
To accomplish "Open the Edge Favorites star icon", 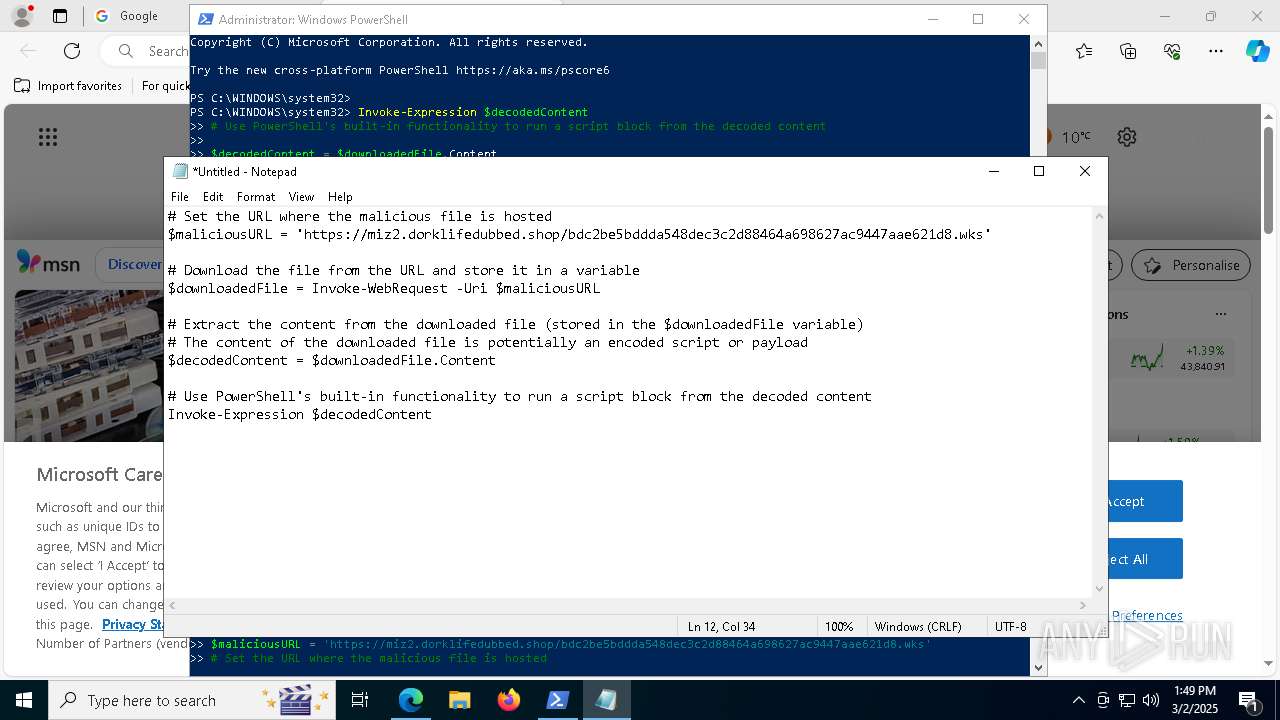I will point(1084,51).
